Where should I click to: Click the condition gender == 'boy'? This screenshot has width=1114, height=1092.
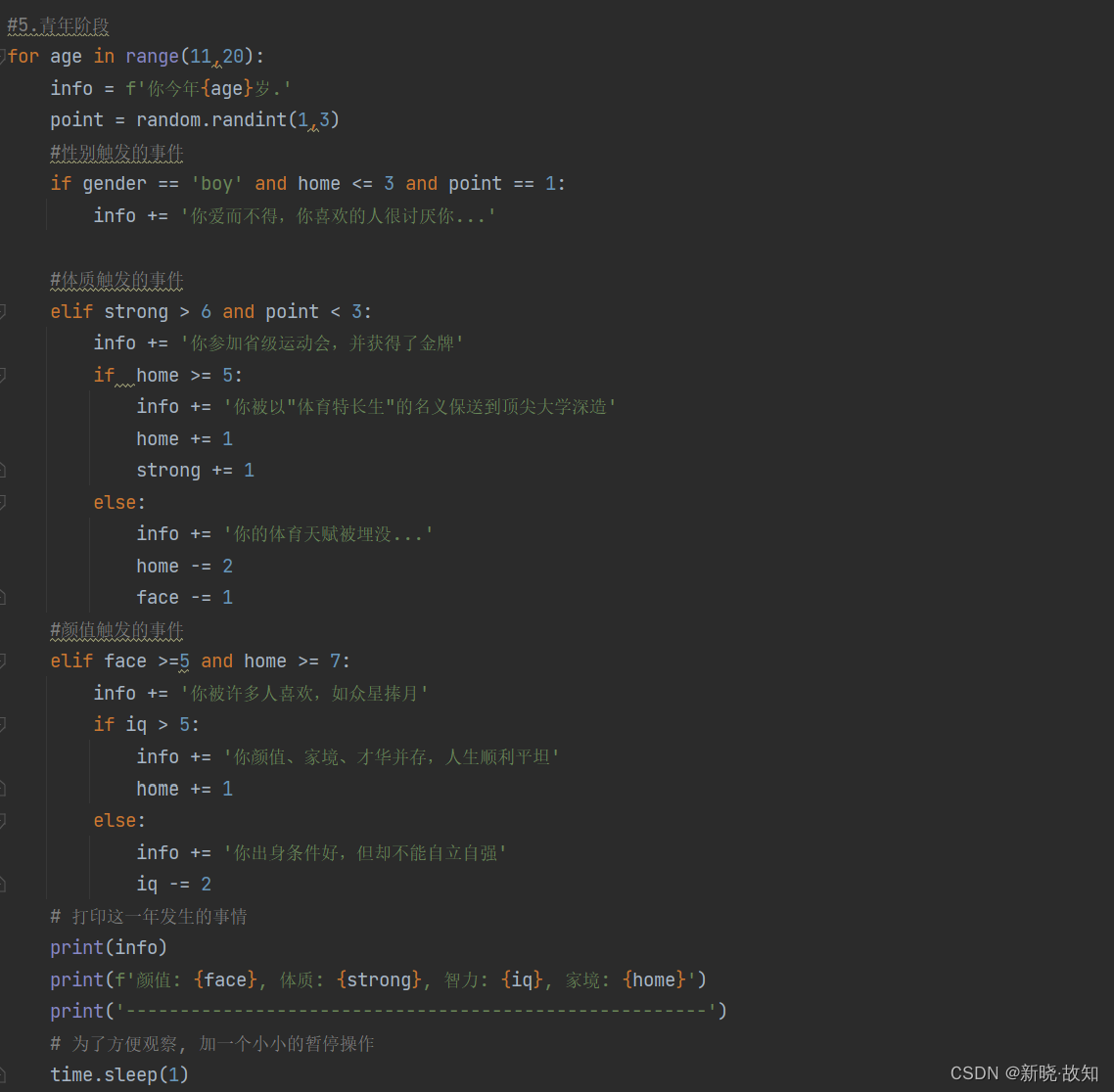click(162, 184)
